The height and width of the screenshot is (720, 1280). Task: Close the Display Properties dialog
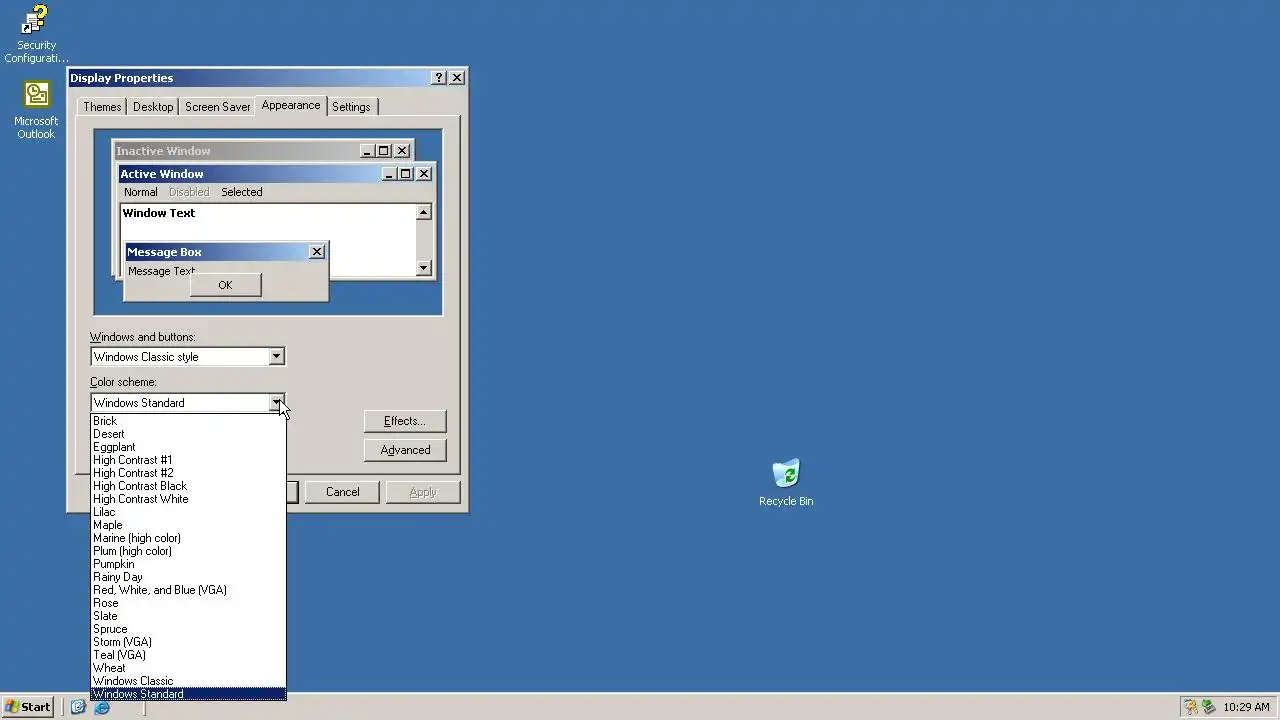(x=457, y=78)
